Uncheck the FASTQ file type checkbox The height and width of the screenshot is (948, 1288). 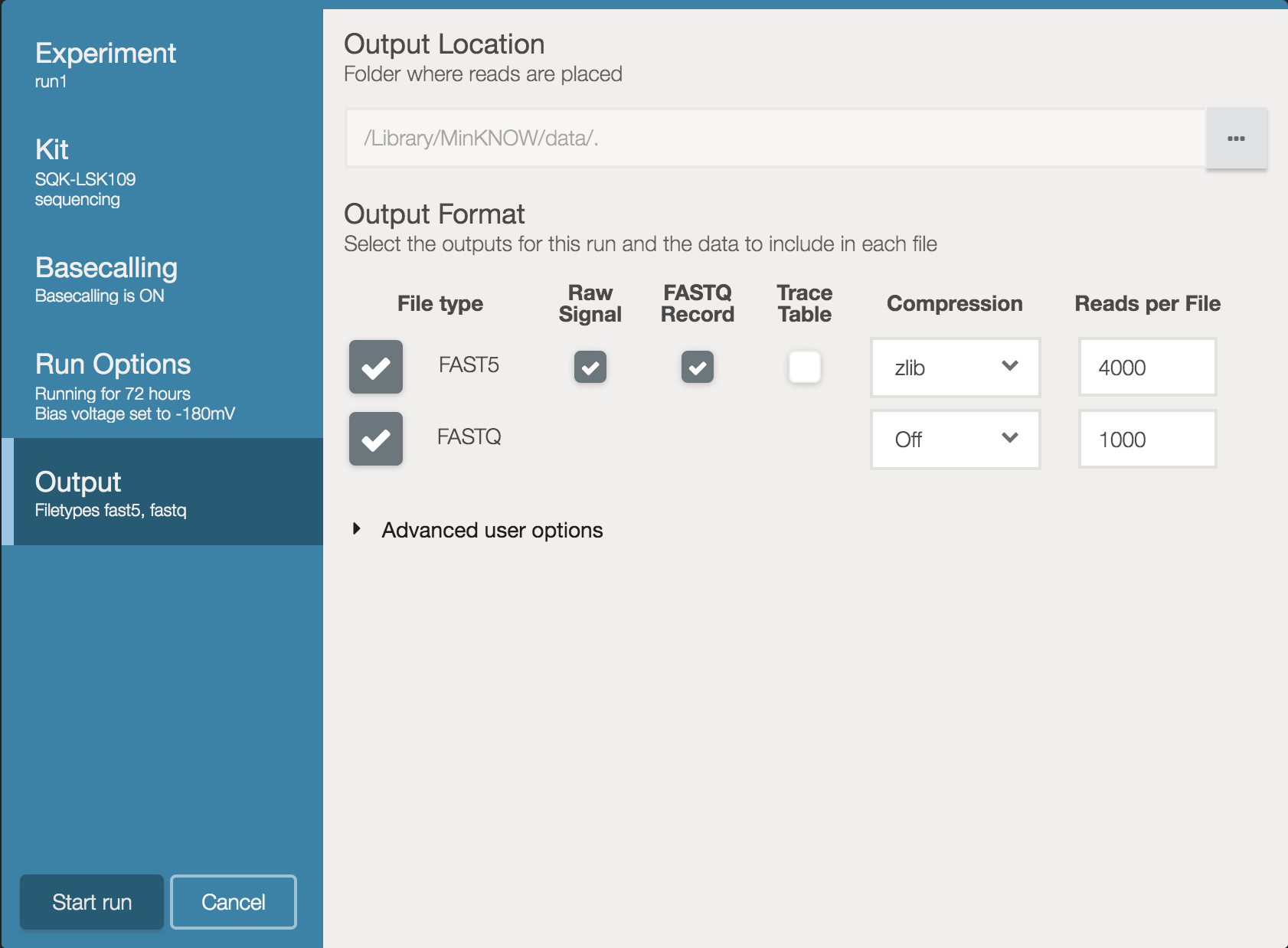376,440
